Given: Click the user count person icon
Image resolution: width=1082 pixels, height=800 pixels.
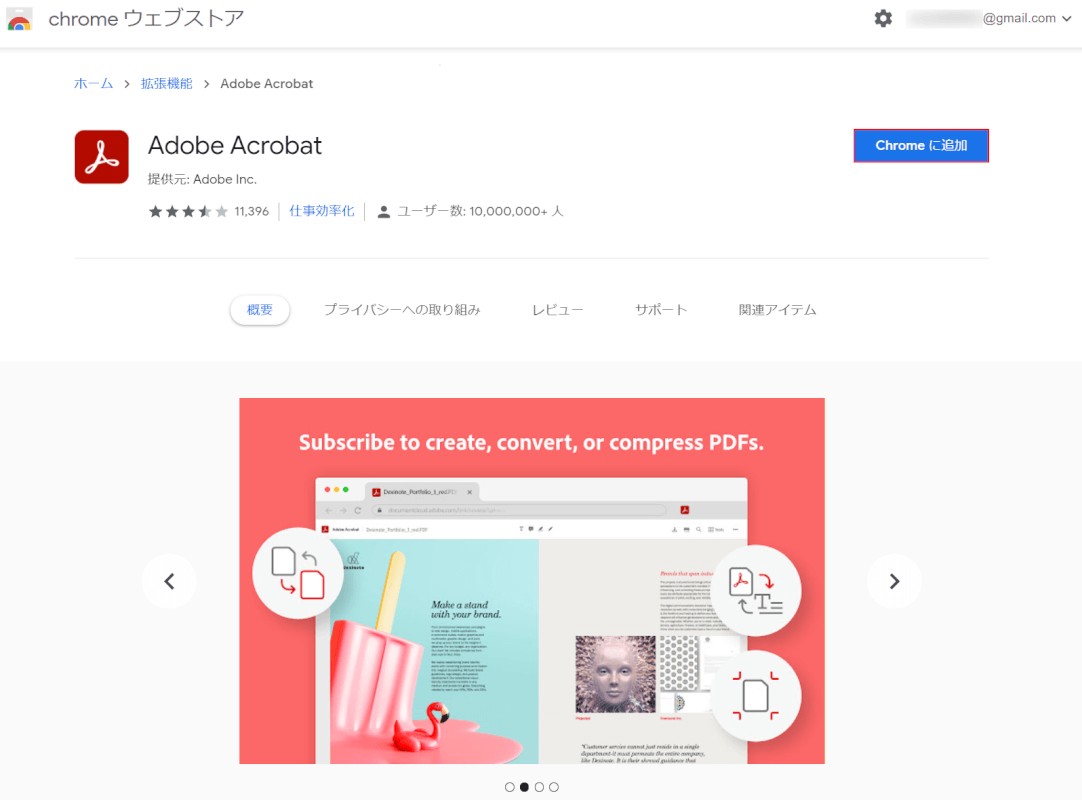Looking at the screenshot, I should tap(384, 212).
